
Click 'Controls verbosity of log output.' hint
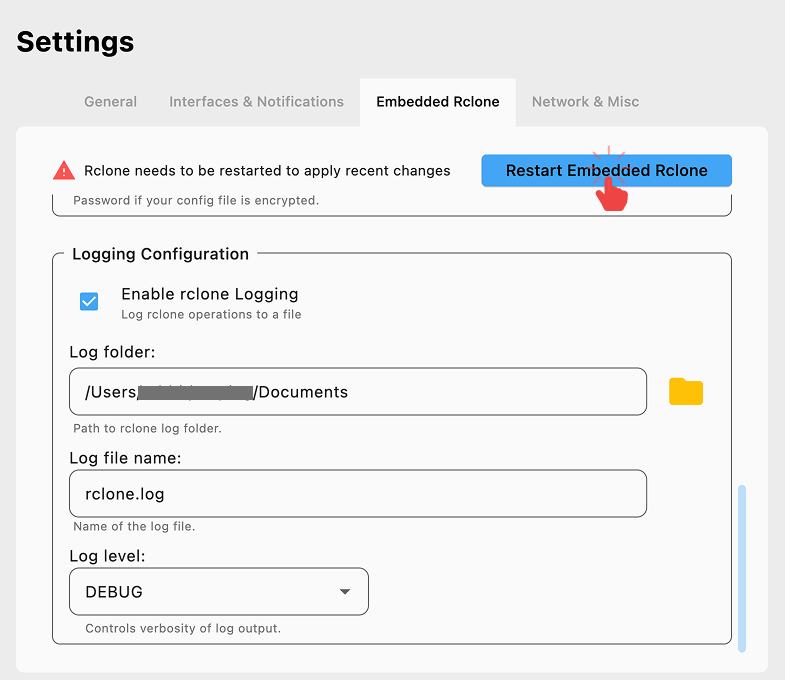183,628
